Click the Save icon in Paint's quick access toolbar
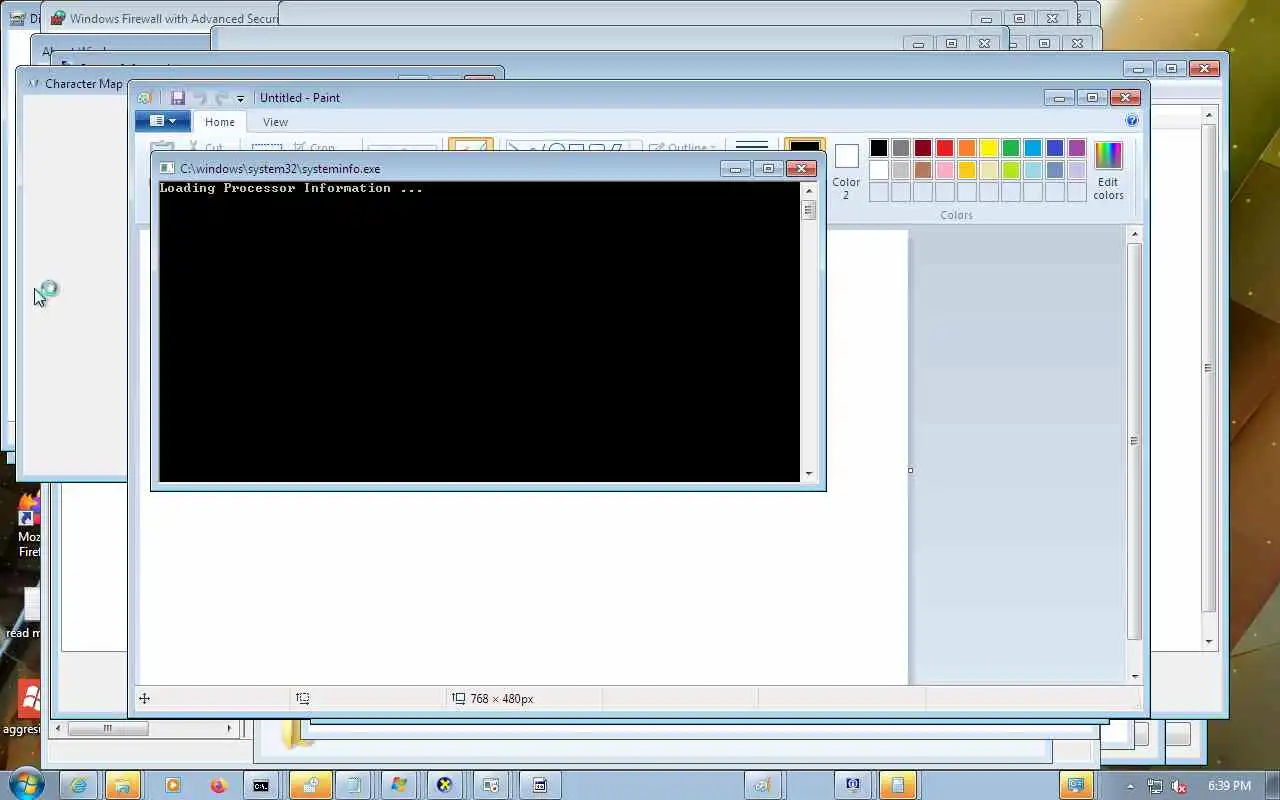The height and width of the screenshot is (800, 1280). [178, 98]
